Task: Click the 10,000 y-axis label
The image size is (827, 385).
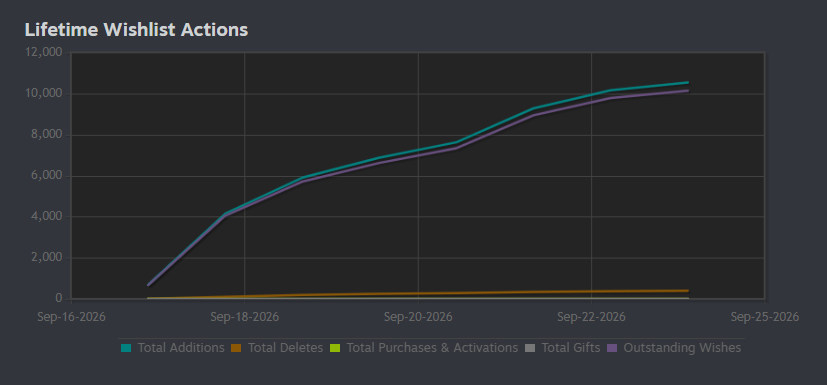Action: pos(43,93)
